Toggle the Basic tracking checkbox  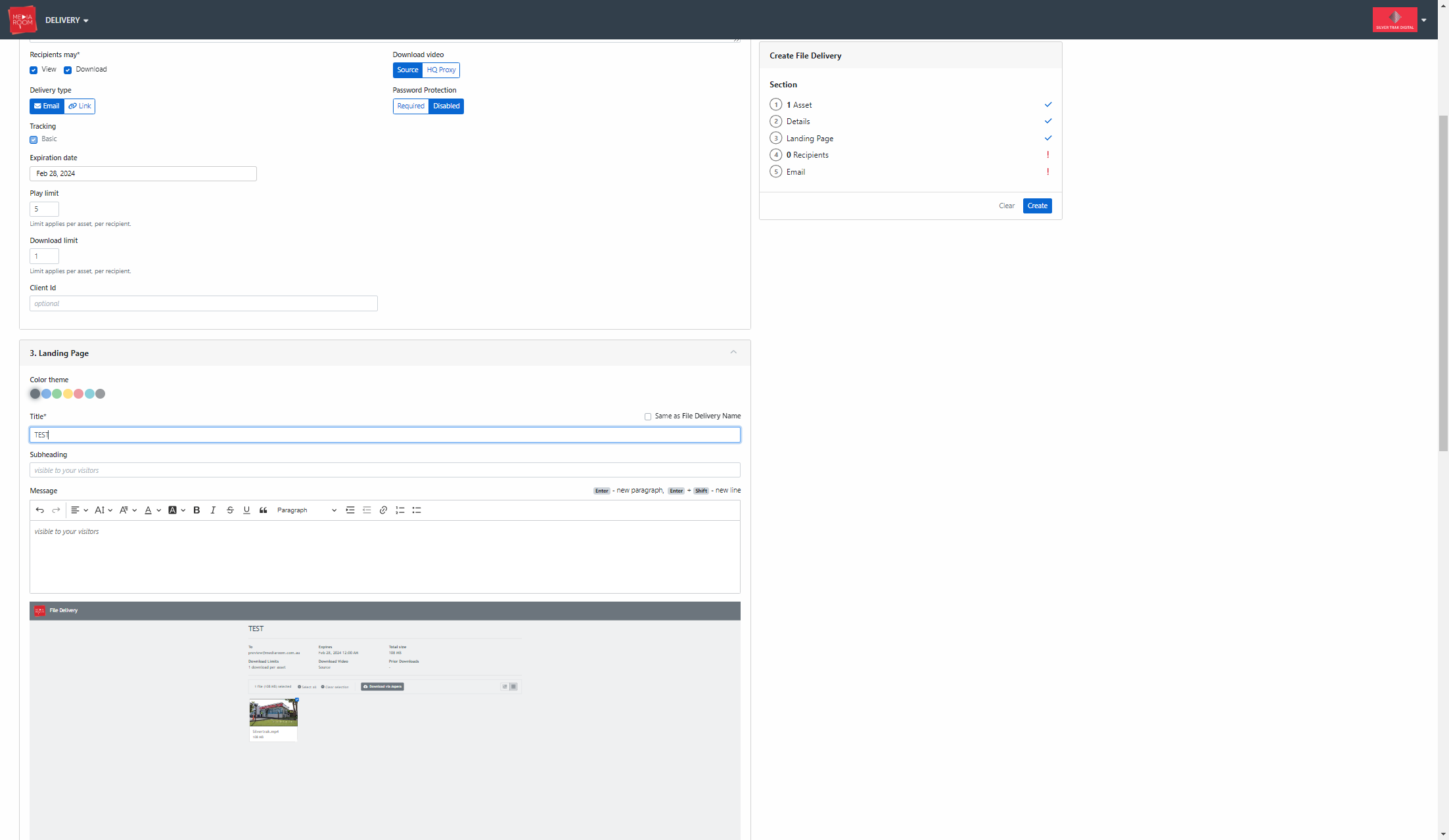point(34,140)
